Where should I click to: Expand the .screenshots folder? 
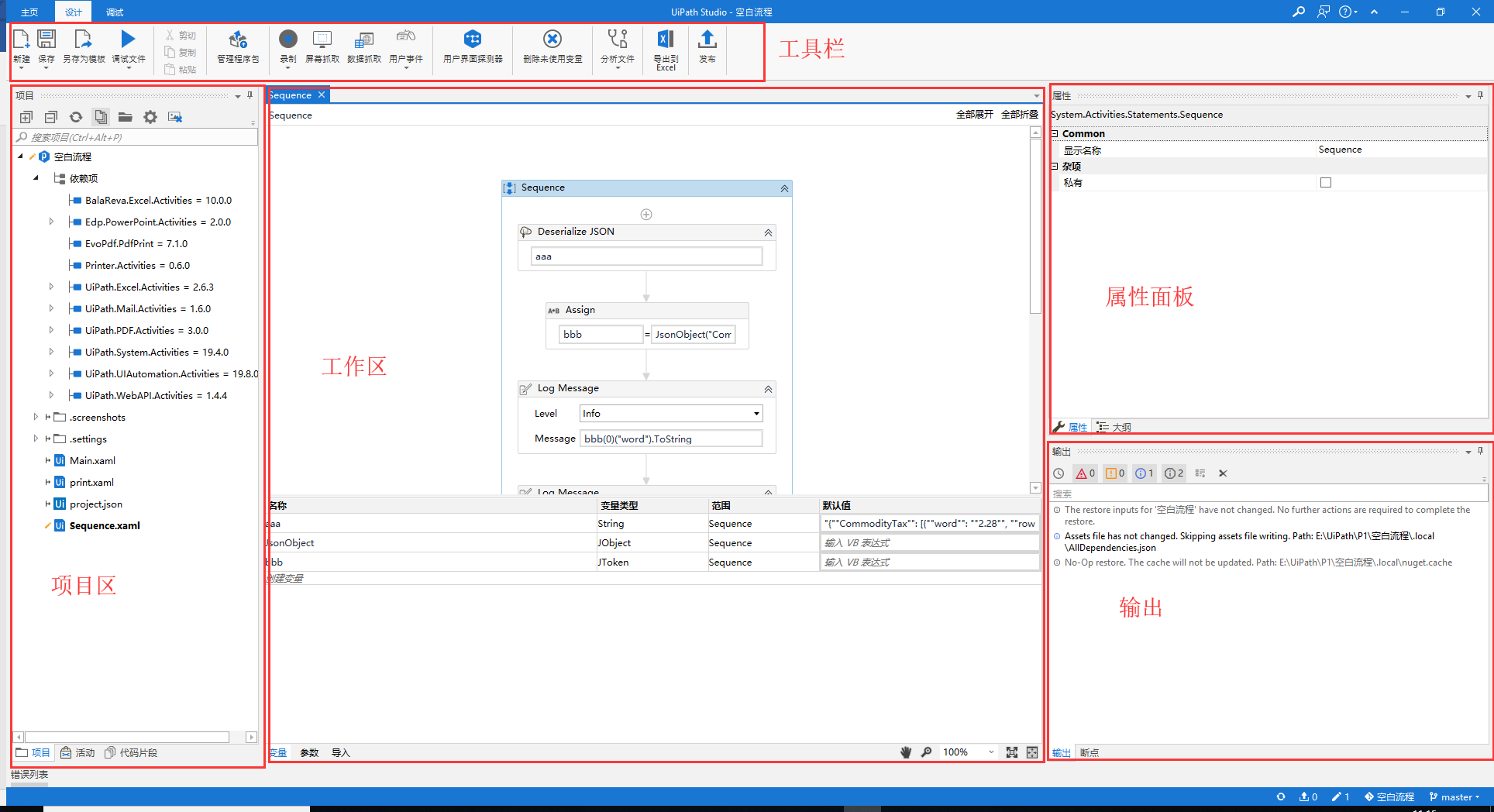coord(36,417)
